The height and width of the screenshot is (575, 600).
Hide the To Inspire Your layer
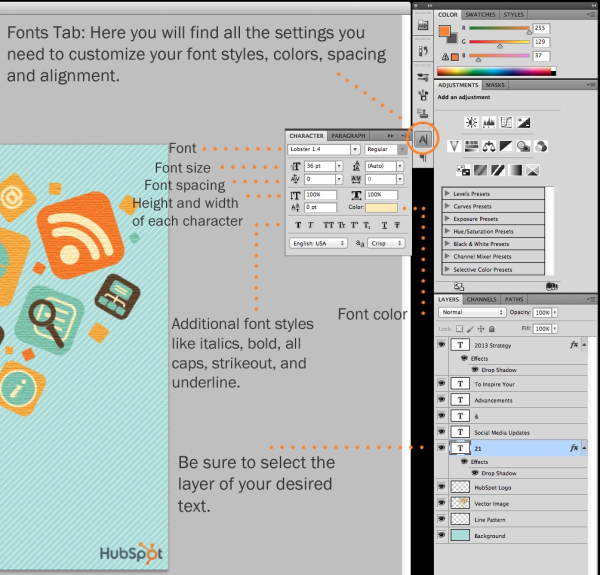441,383
